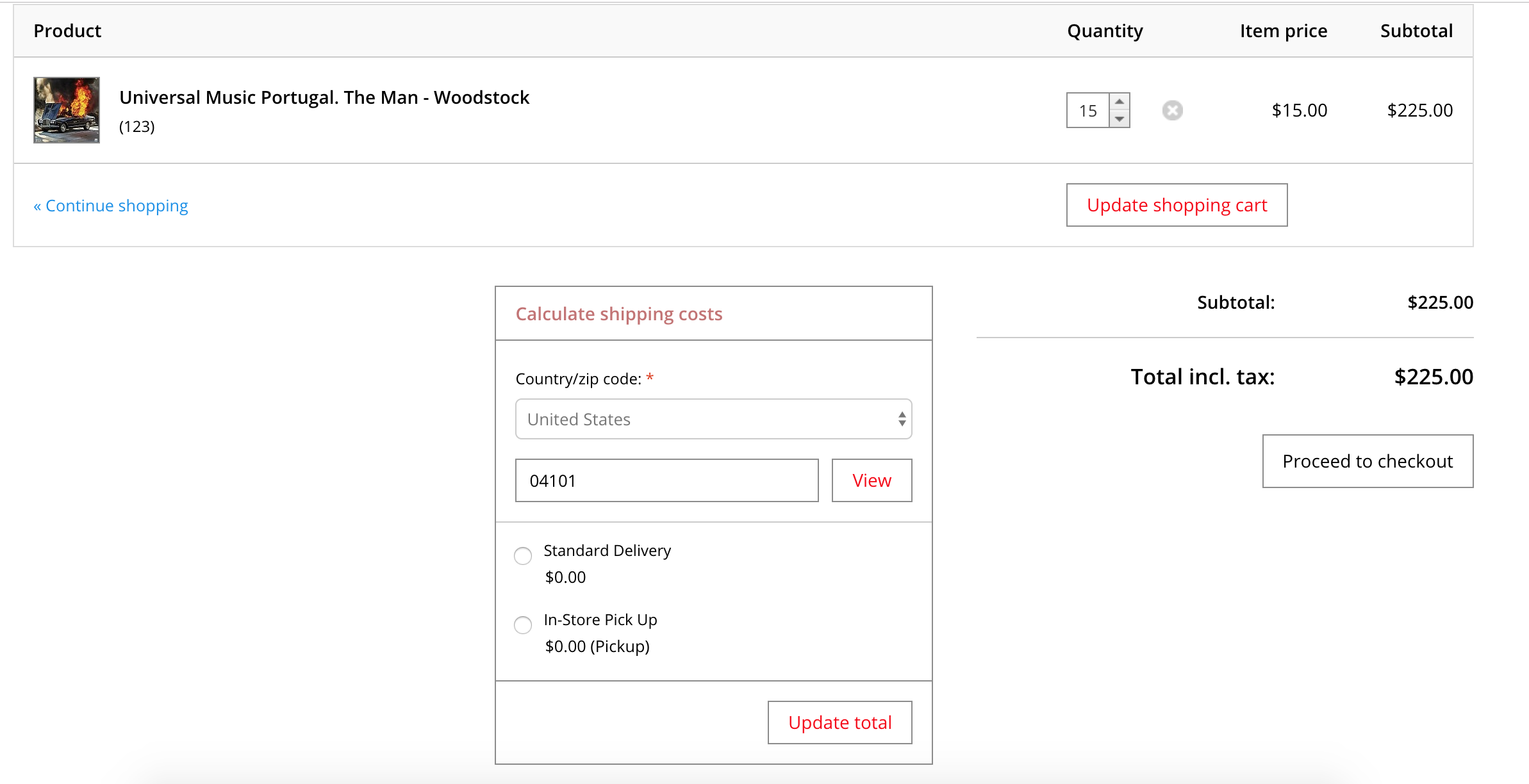Click the quantity field showing 15
This screenshot has width=1529, height=784.
coord(1088,110)
